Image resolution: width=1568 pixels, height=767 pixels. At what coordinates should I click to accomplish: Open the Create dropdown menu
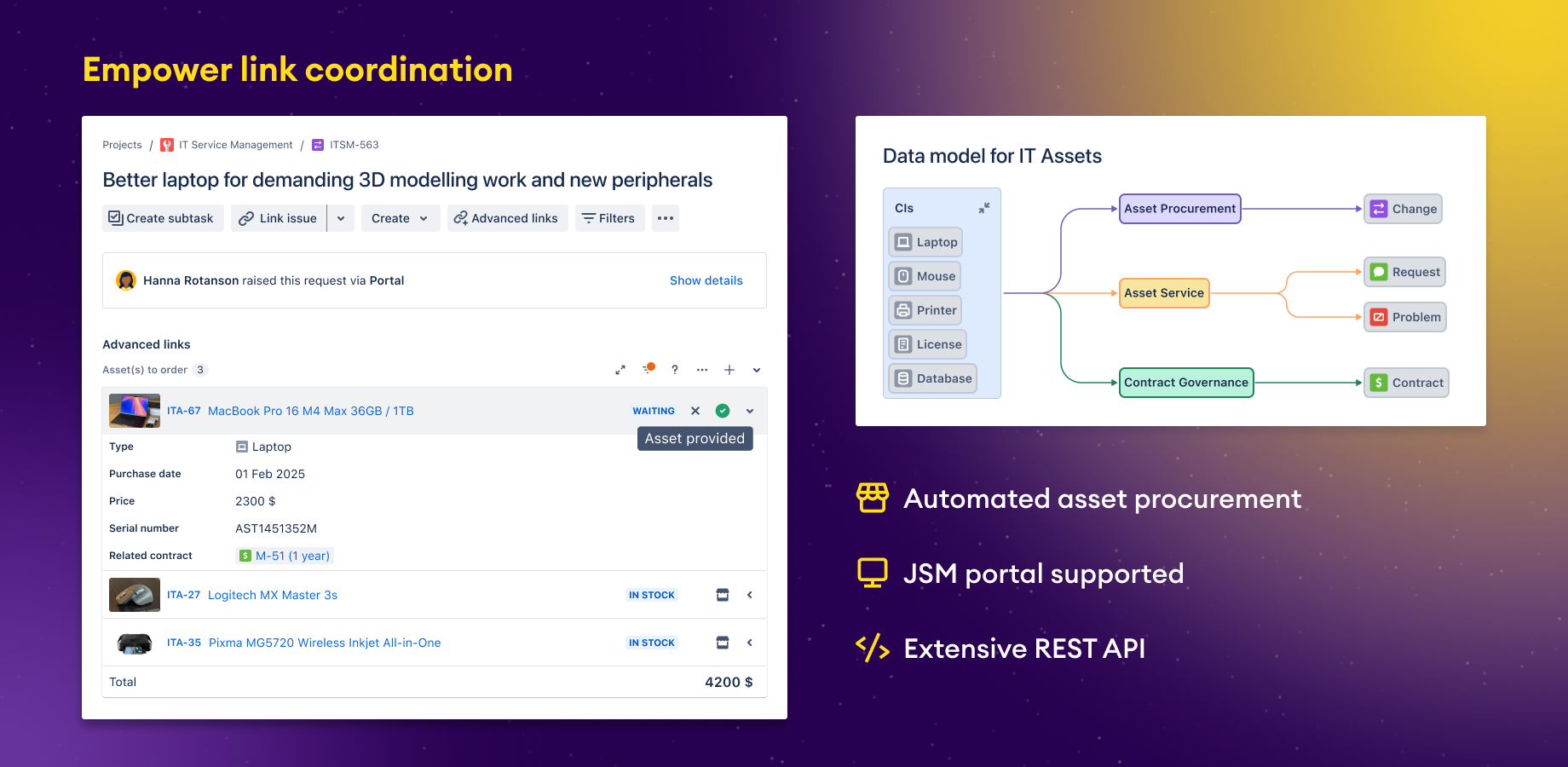coord(400,218)
